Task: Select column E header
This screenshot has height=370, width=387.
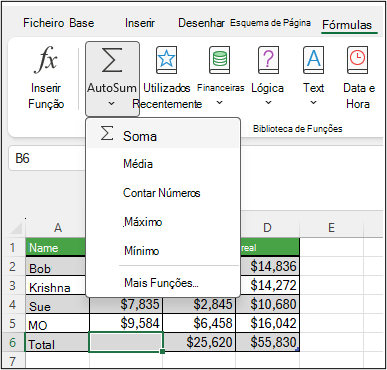Action: [x=331, y=228]
